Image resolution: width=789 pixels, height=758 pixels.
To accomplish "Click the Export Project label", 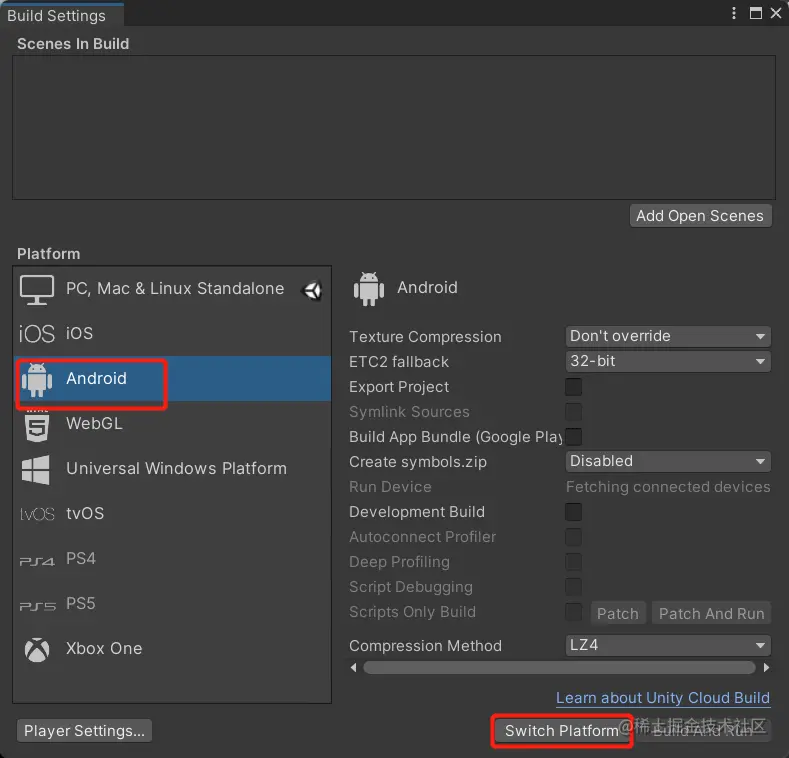I will click(x=399, y=387).
